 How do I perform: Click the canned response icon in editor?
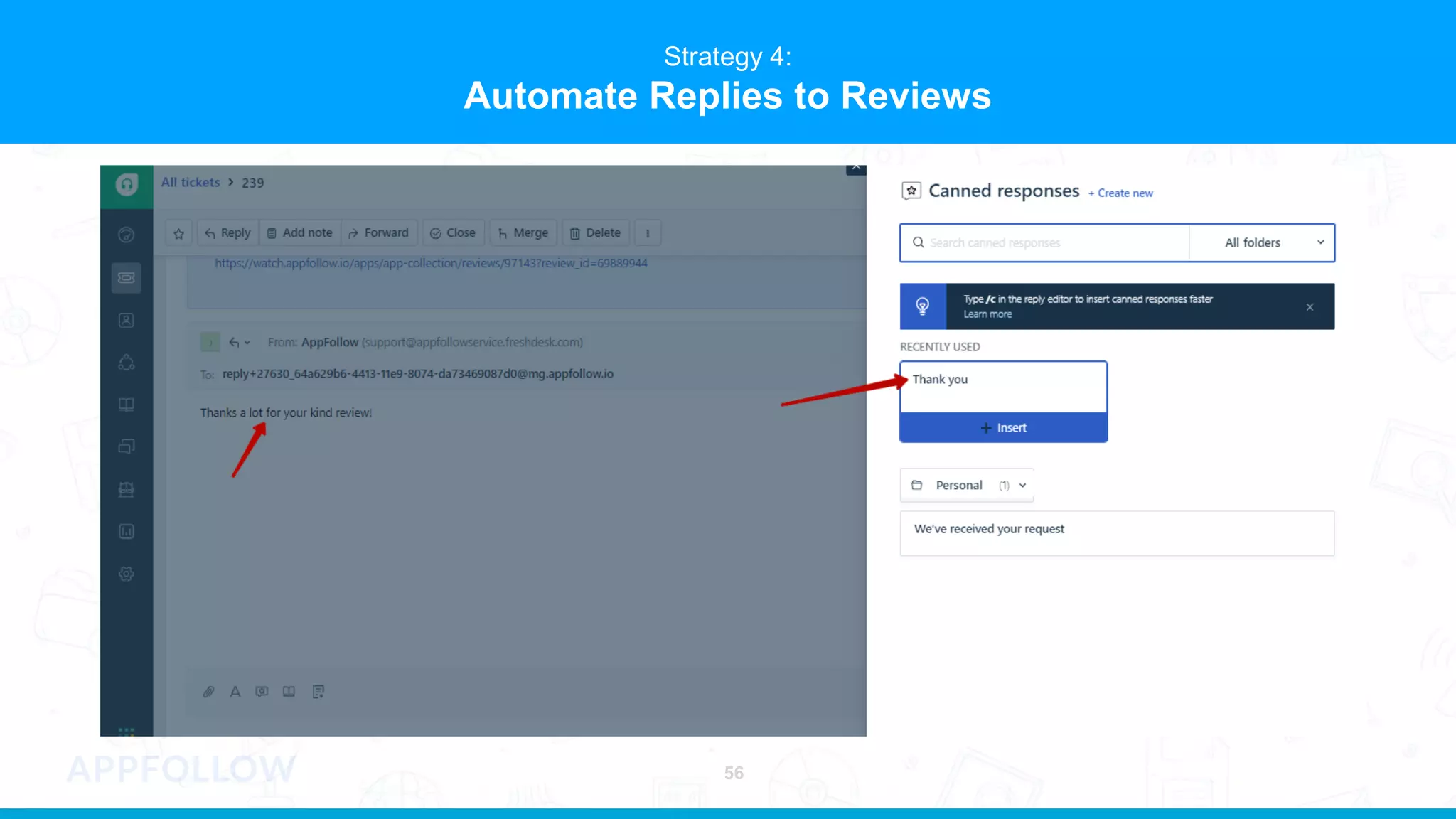pos(262,692)
